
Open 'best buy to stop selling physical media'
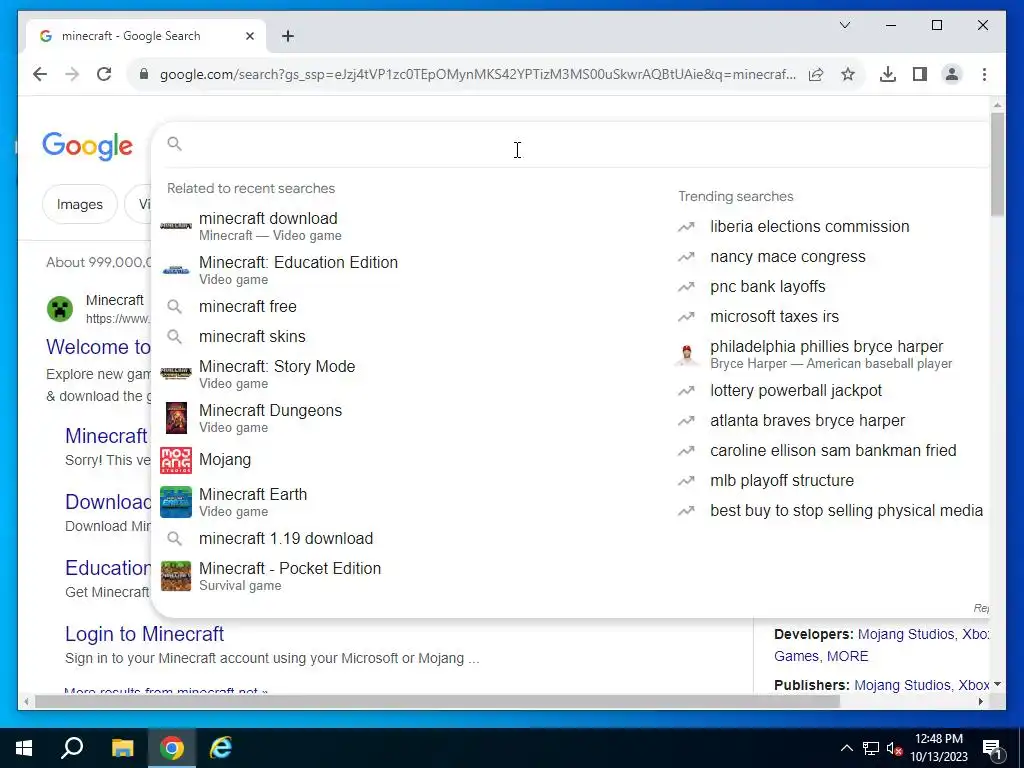point(831,511)
